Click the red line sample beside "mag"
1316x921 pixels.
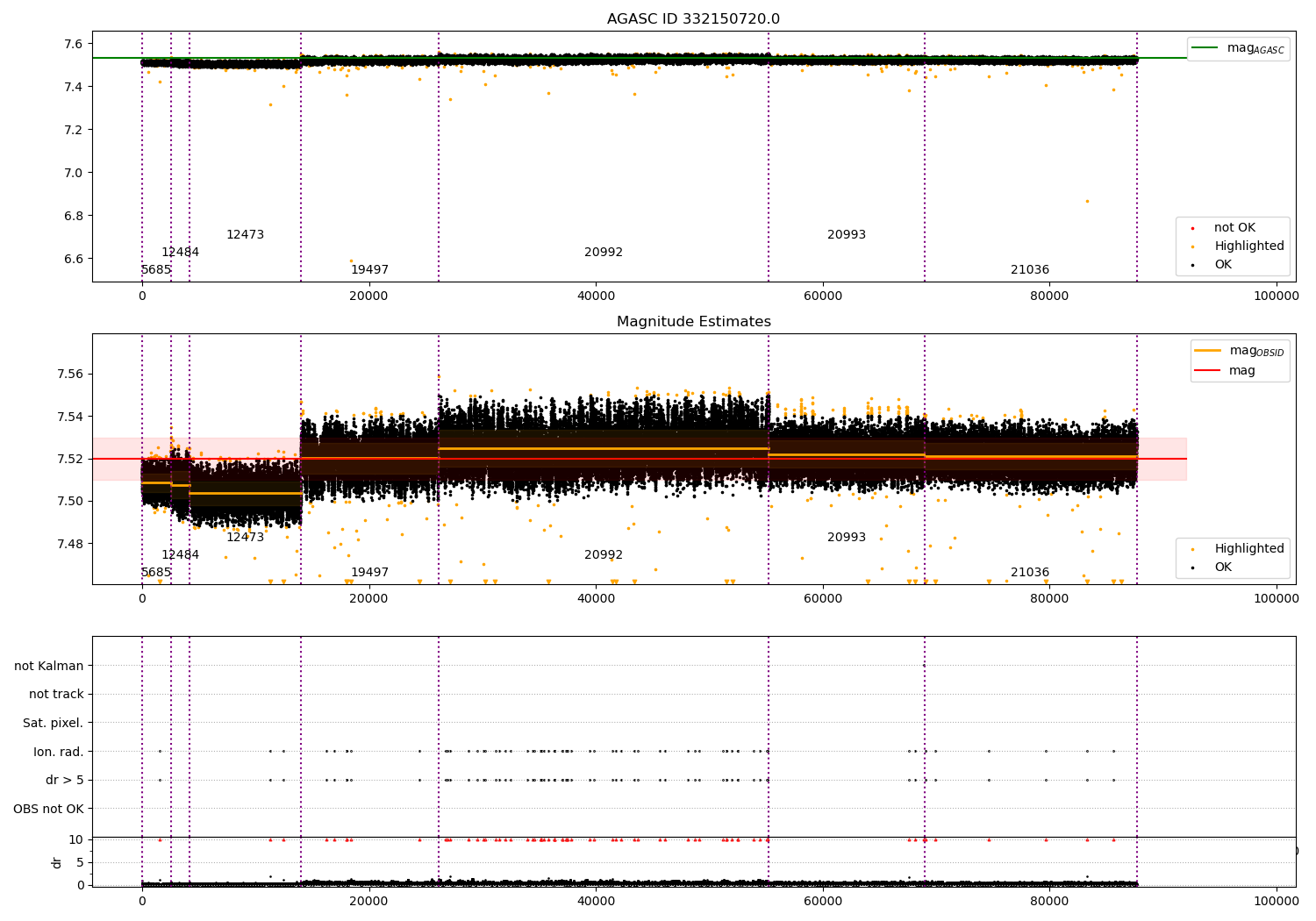[x=1207, y=370]
